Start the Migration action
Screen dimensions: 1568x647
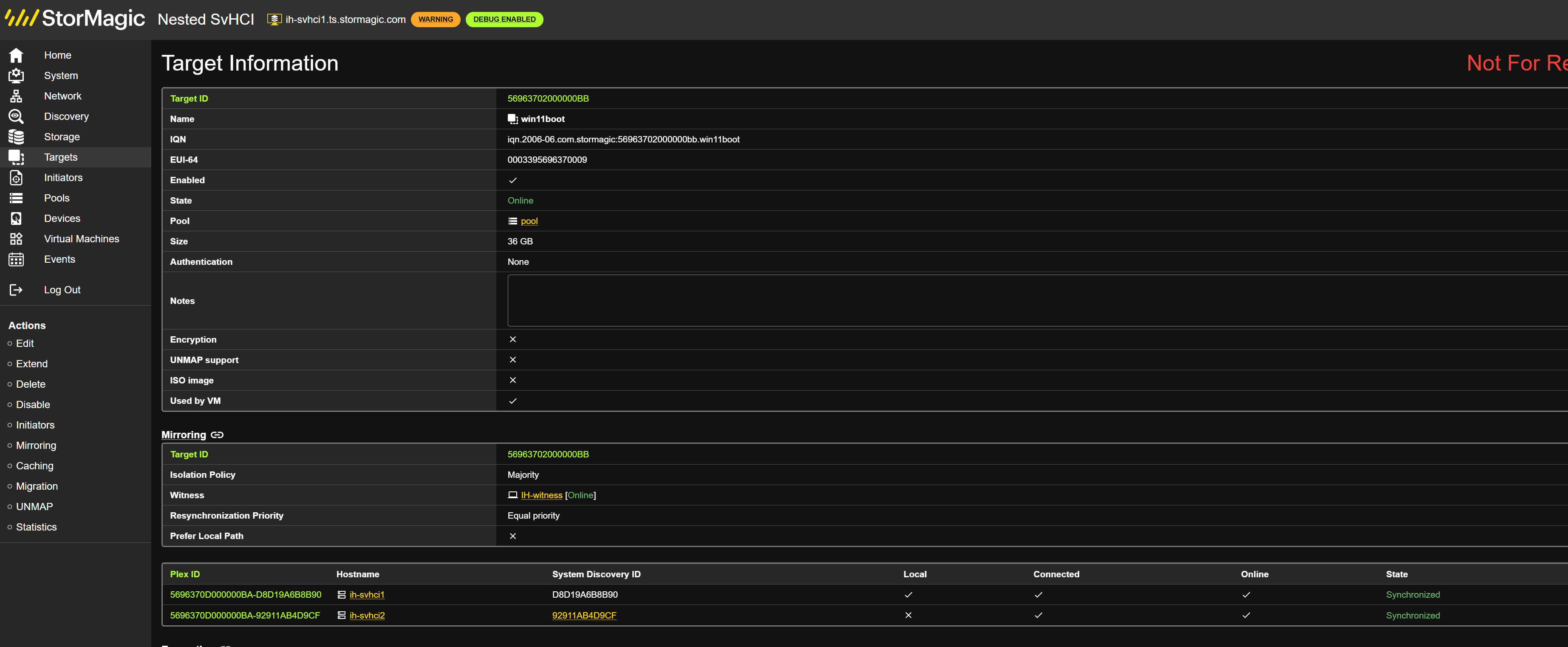(37, 486)
